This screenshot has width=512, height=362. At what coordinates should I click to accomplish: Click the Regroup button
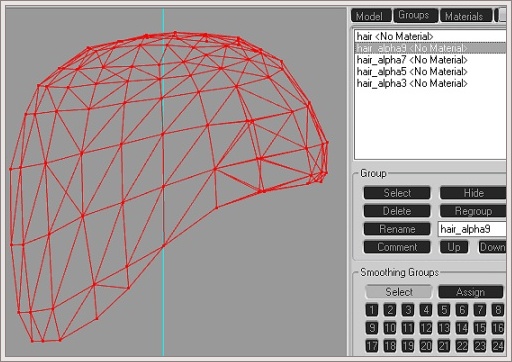click(473, 211)
